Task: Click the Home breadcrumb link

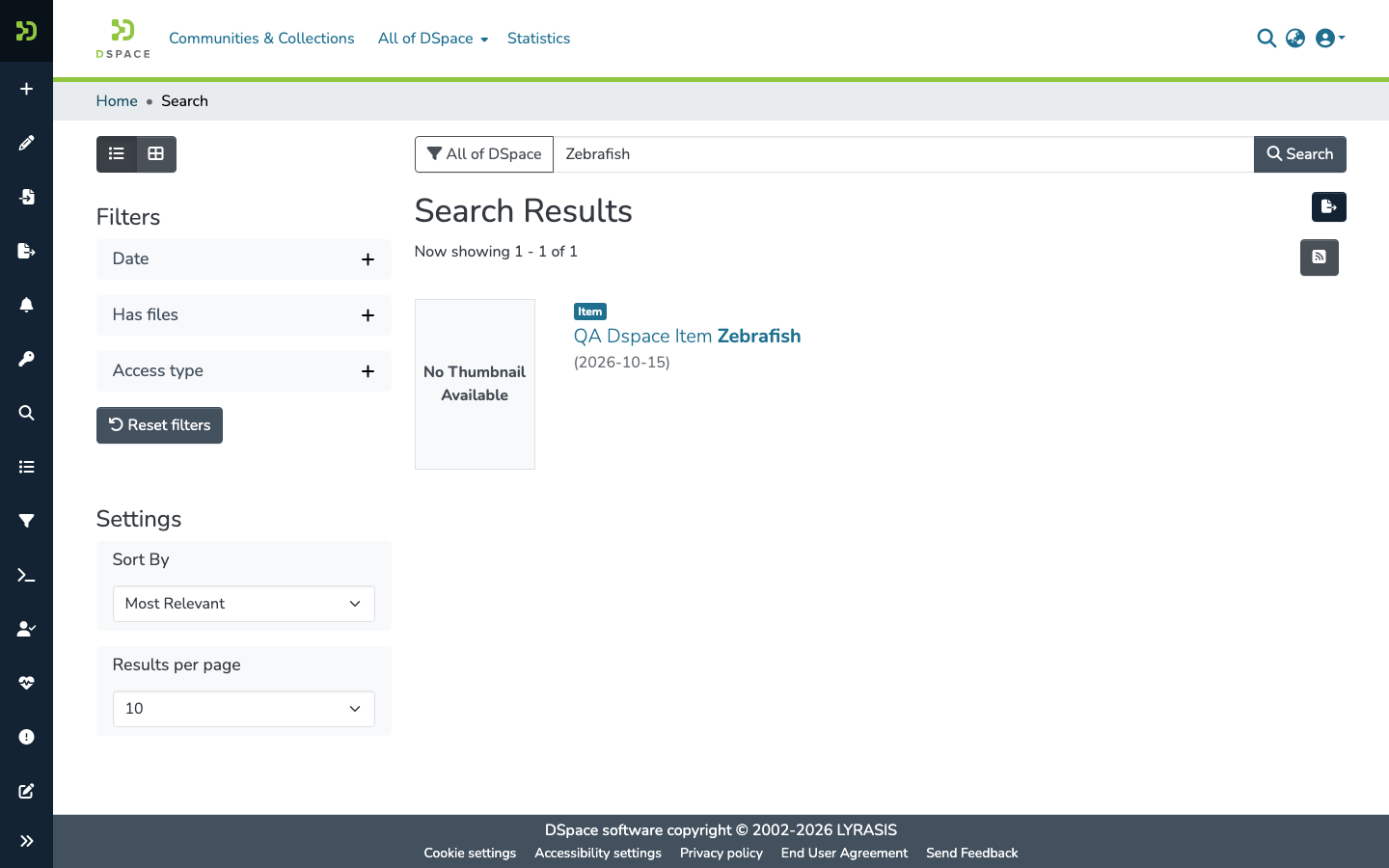Action: point(117,101)
